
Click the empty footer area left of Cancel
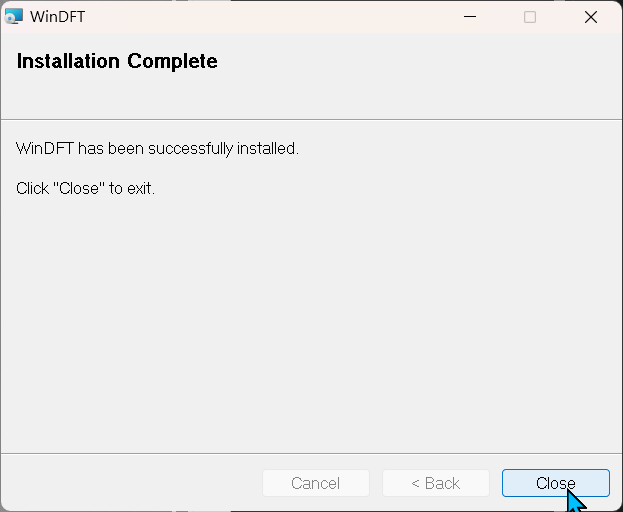[x=131, y=483]
